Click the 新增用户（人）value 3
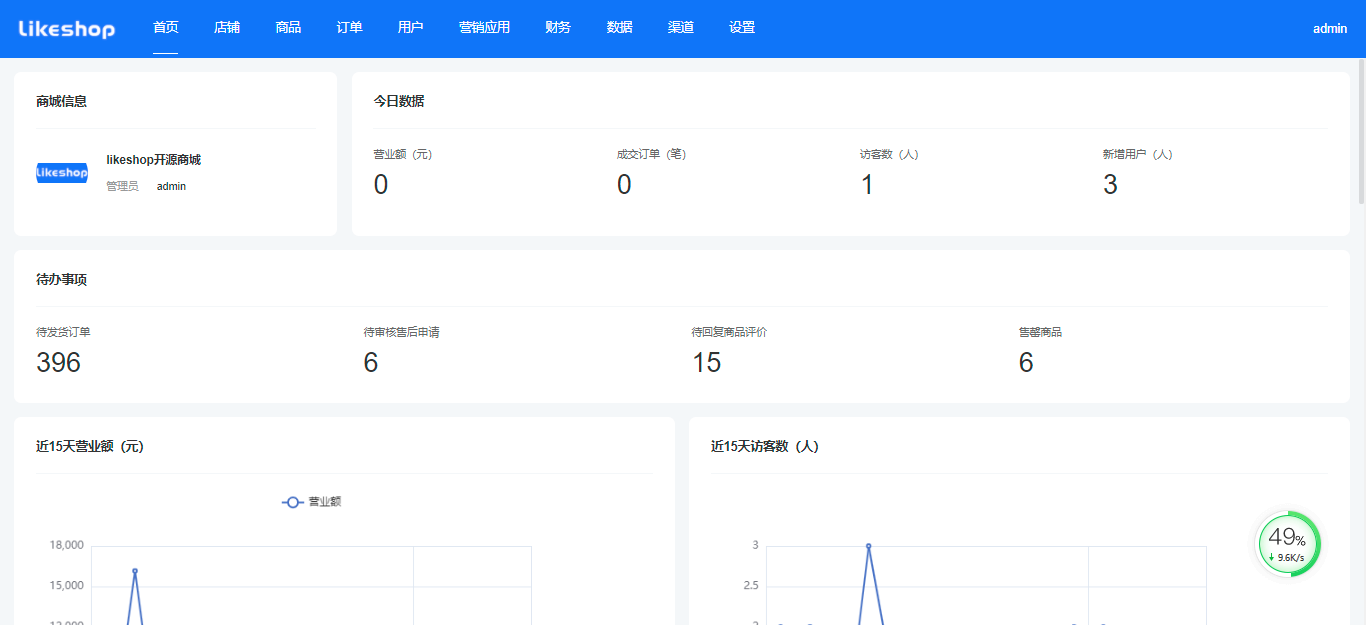The width and height of the screenshot is (1366, 625). pyautogui.click(x=1110, y=184)
